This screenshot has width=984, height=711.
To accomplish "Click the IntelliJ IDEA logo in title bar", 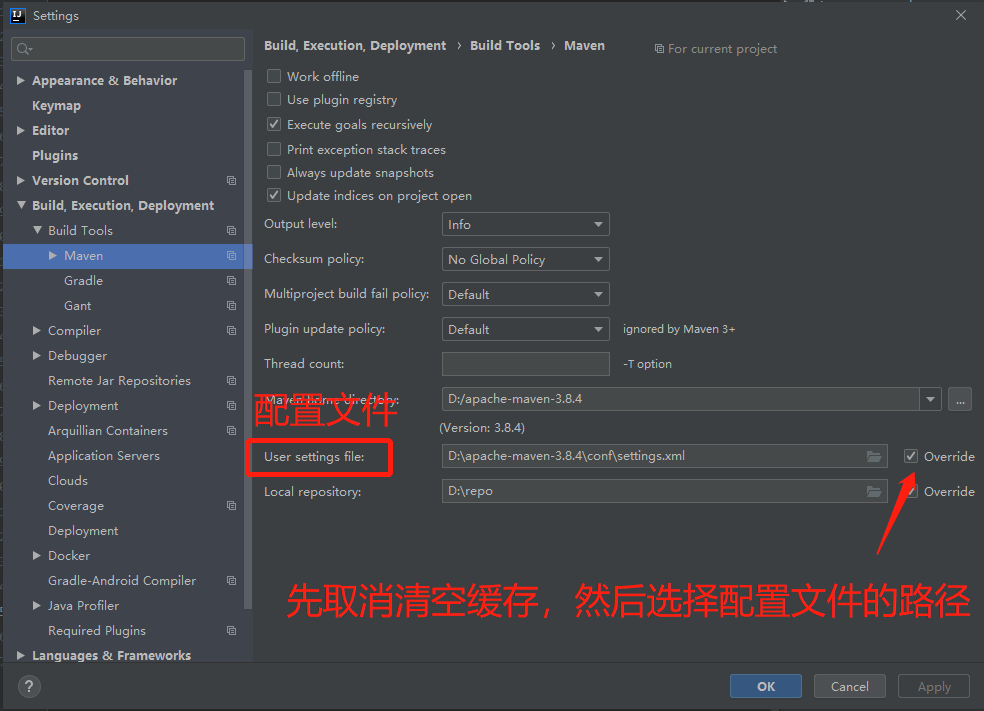I will point(18,16).
